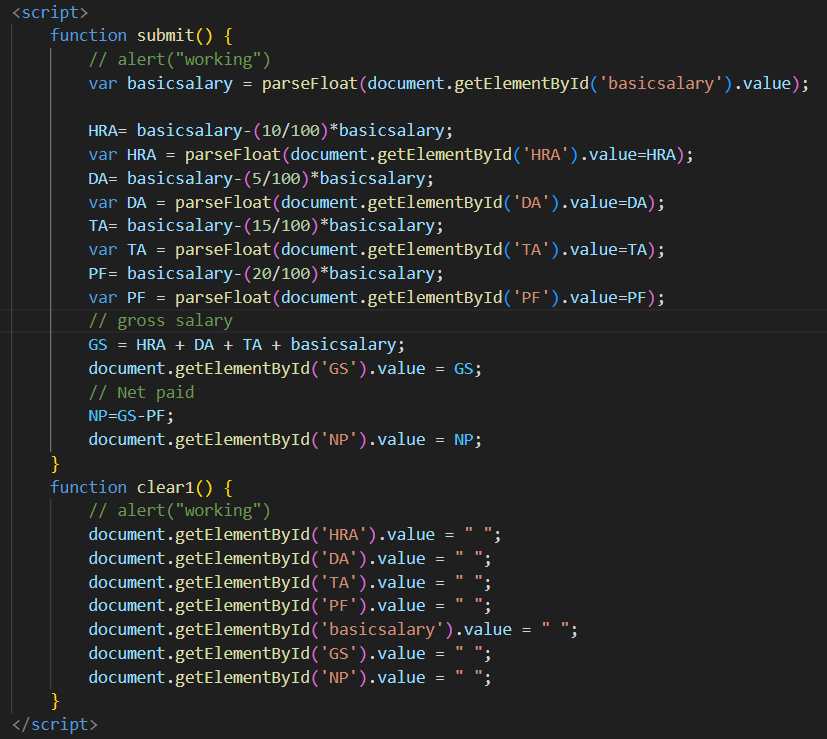Image resolution: width=827 pixels, height=739 pixels.
Task: Click the last 'NP' reset line in clear1
Action: [289, 677]
